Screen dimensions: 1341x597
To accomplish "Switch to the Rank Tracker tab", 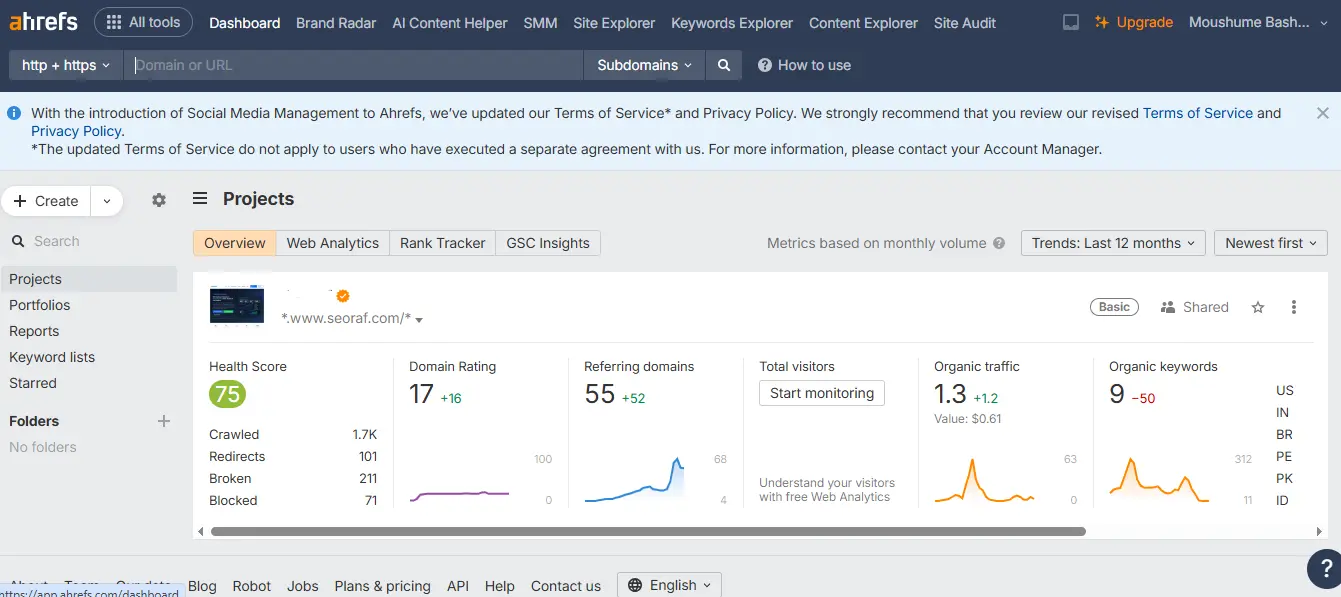I will click(443, 243).
